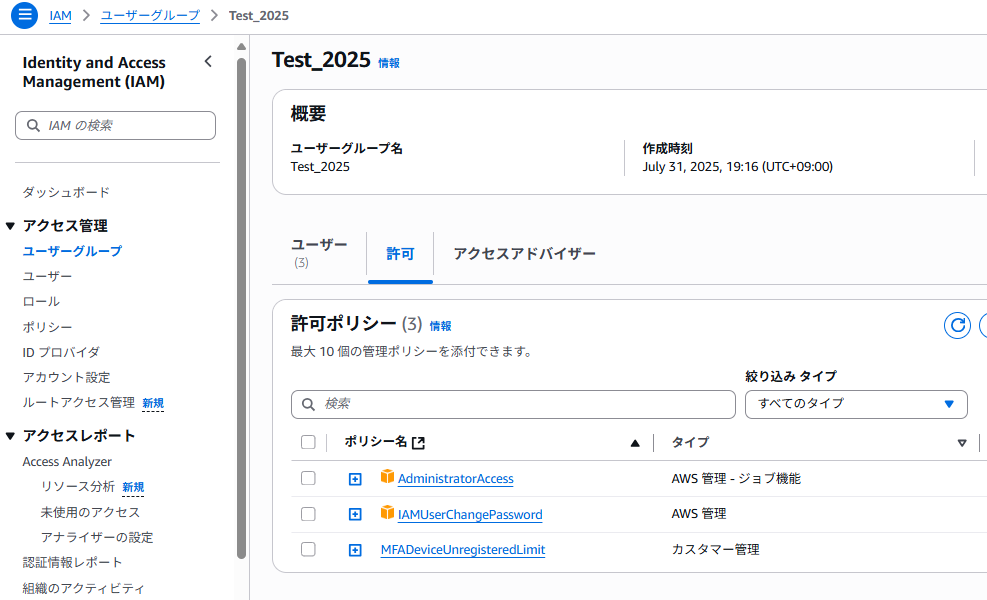Open アカウント設定 in the sidebar

[67, 377]
